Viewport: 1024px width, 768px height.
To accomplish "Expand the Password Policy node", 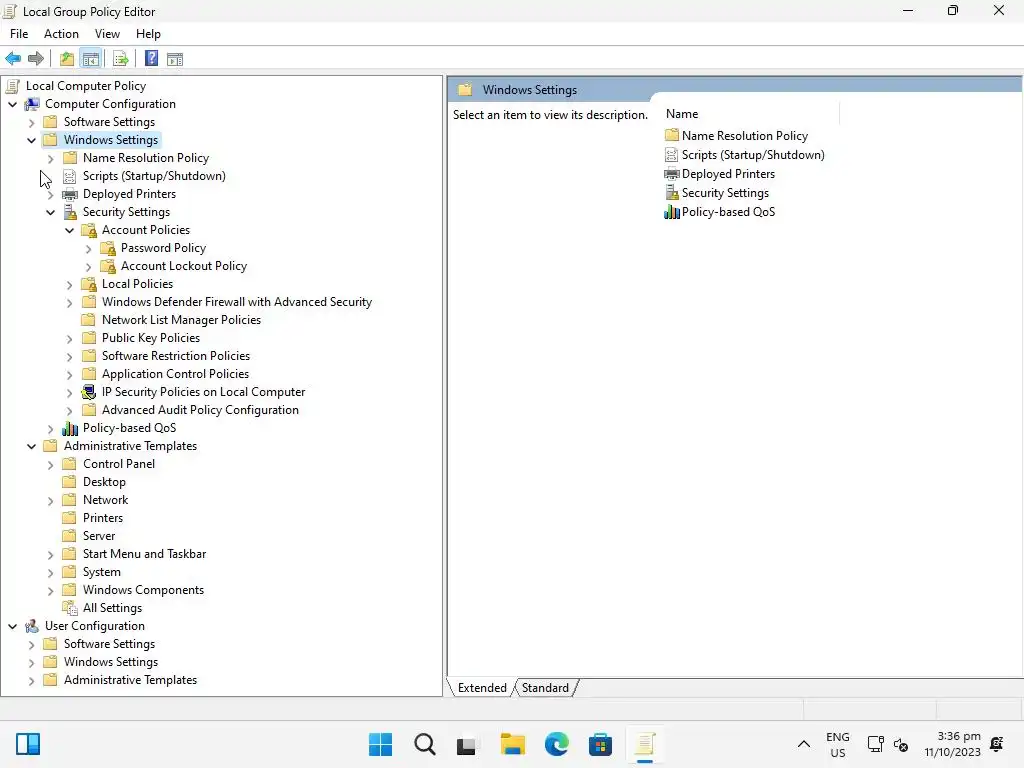I will 88,248.
